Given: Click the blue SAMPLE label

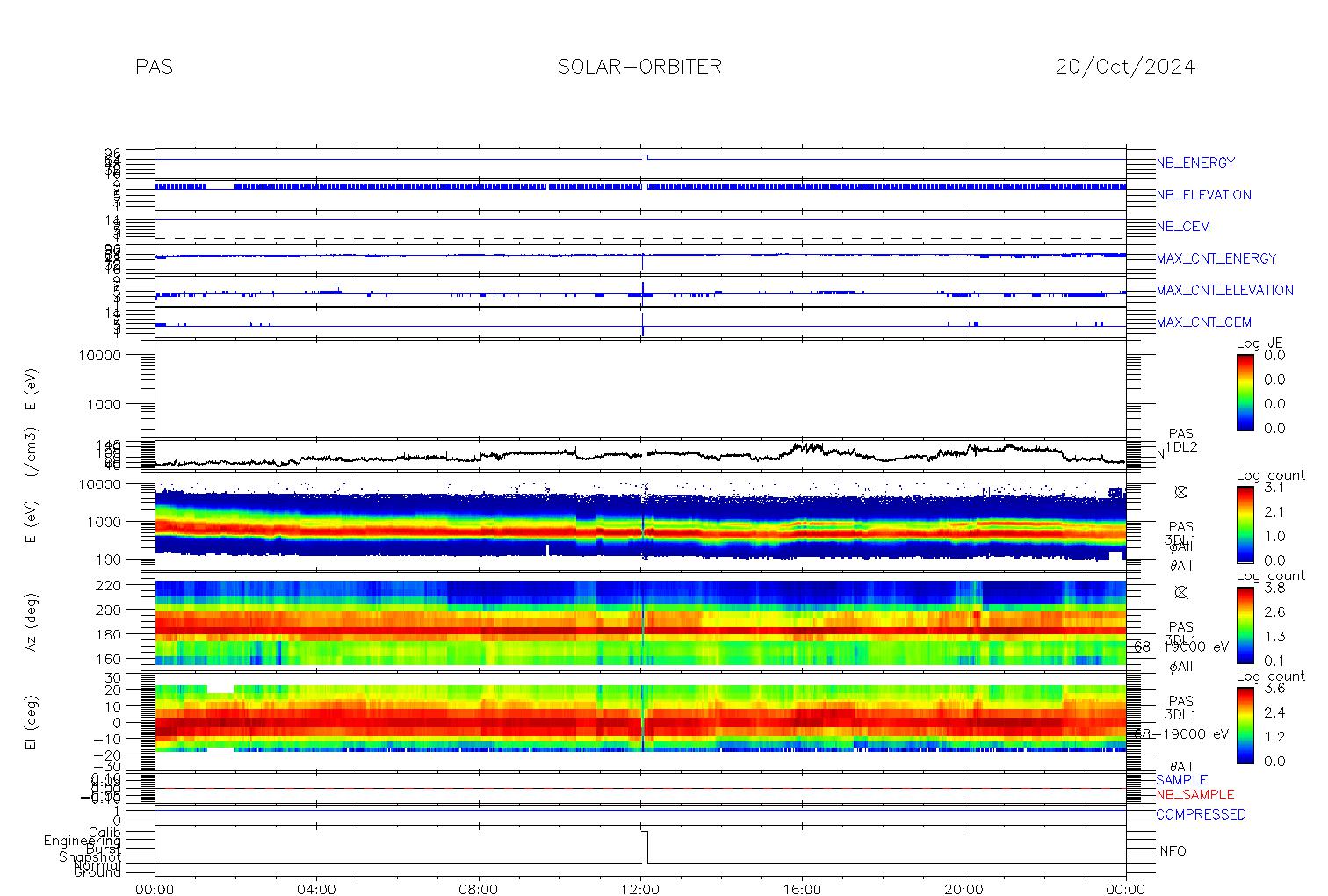Looking at the screenshot, I should (x=1181, y=780).
